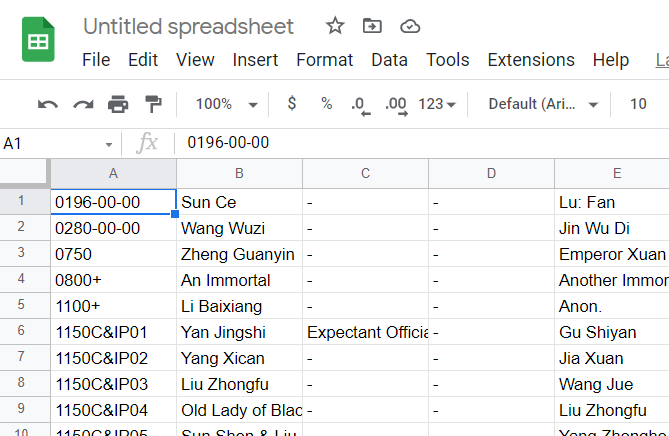Open the zoom 100% dropdown
The image size is (669, 436).
[x=226, y=104]
